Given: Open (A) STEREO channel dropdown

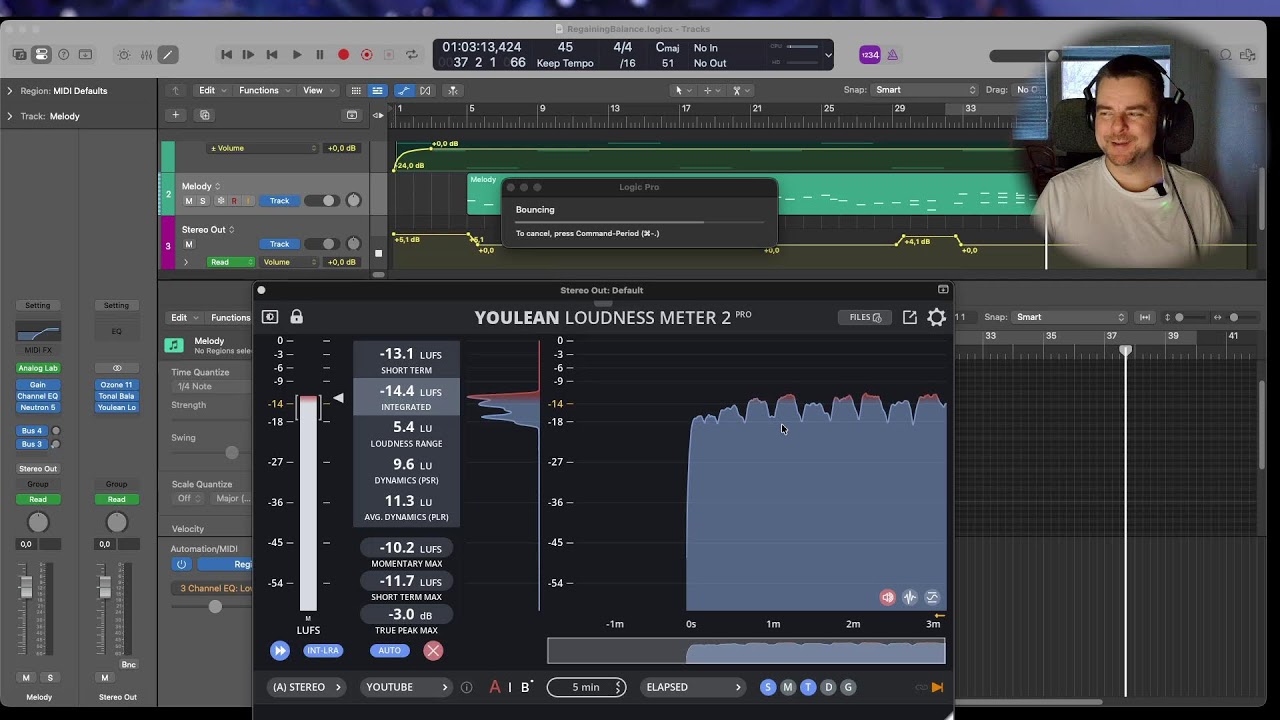Looking at the screenshot, I should point(307,687).
